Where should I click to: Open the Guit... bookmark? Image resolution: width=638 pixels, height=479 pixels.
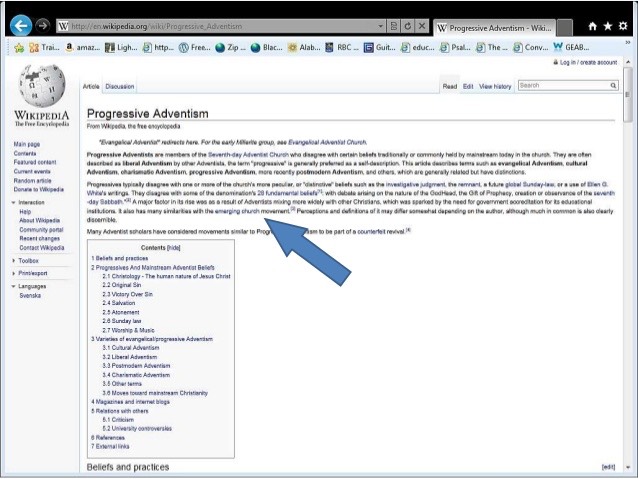(380, 48)
